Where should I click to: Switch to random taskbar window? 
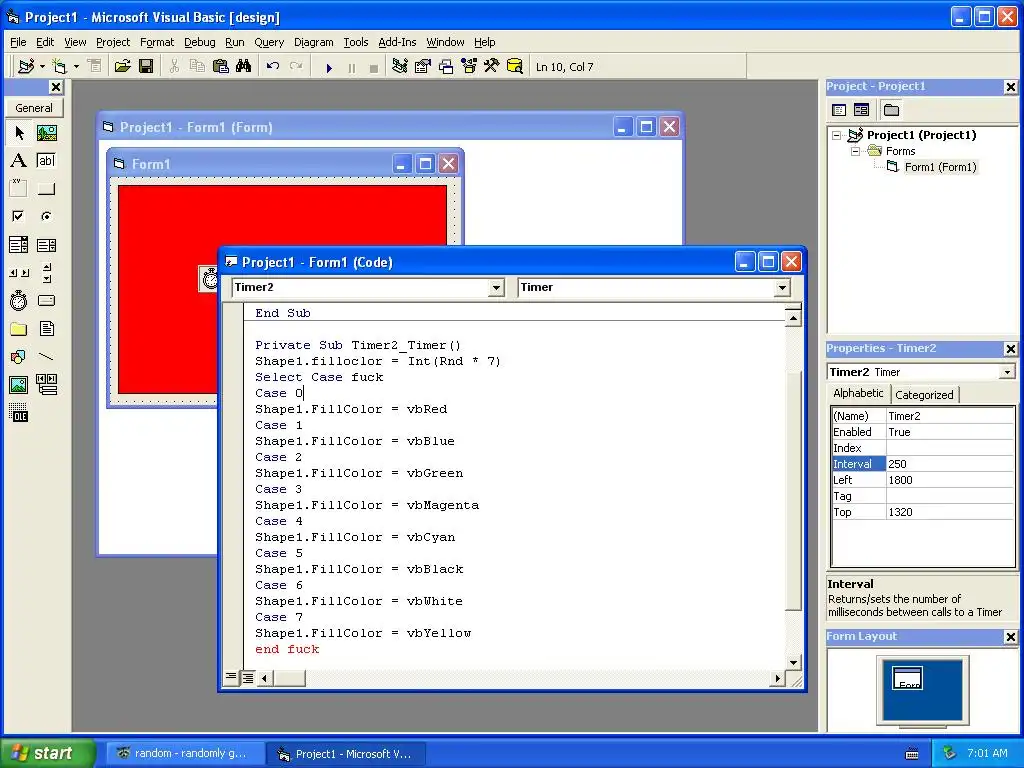pyautogui.click(x=185, y=754)
